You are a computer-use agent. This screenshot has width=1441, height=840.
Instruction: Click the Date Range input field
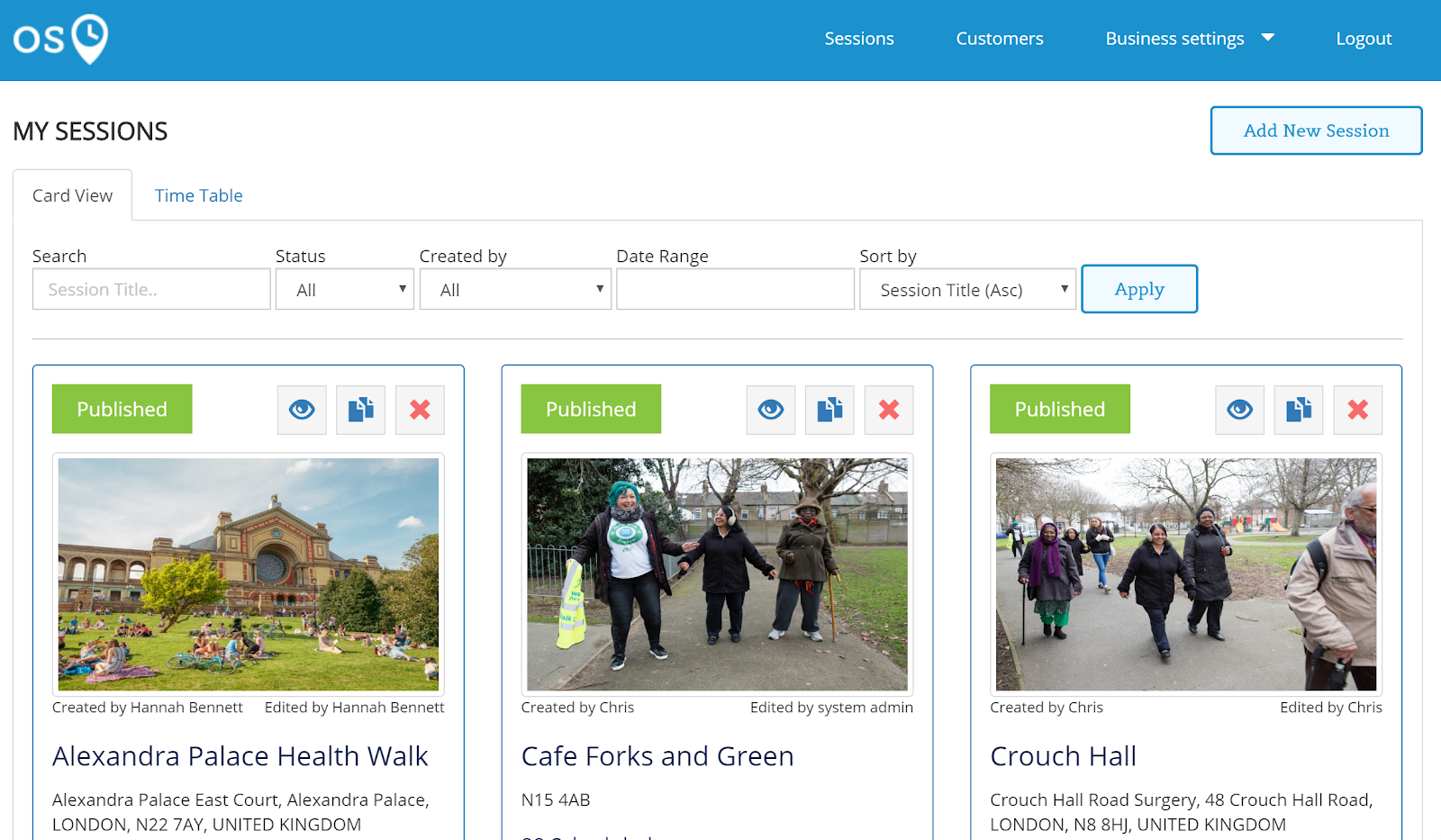click(736, 289)
